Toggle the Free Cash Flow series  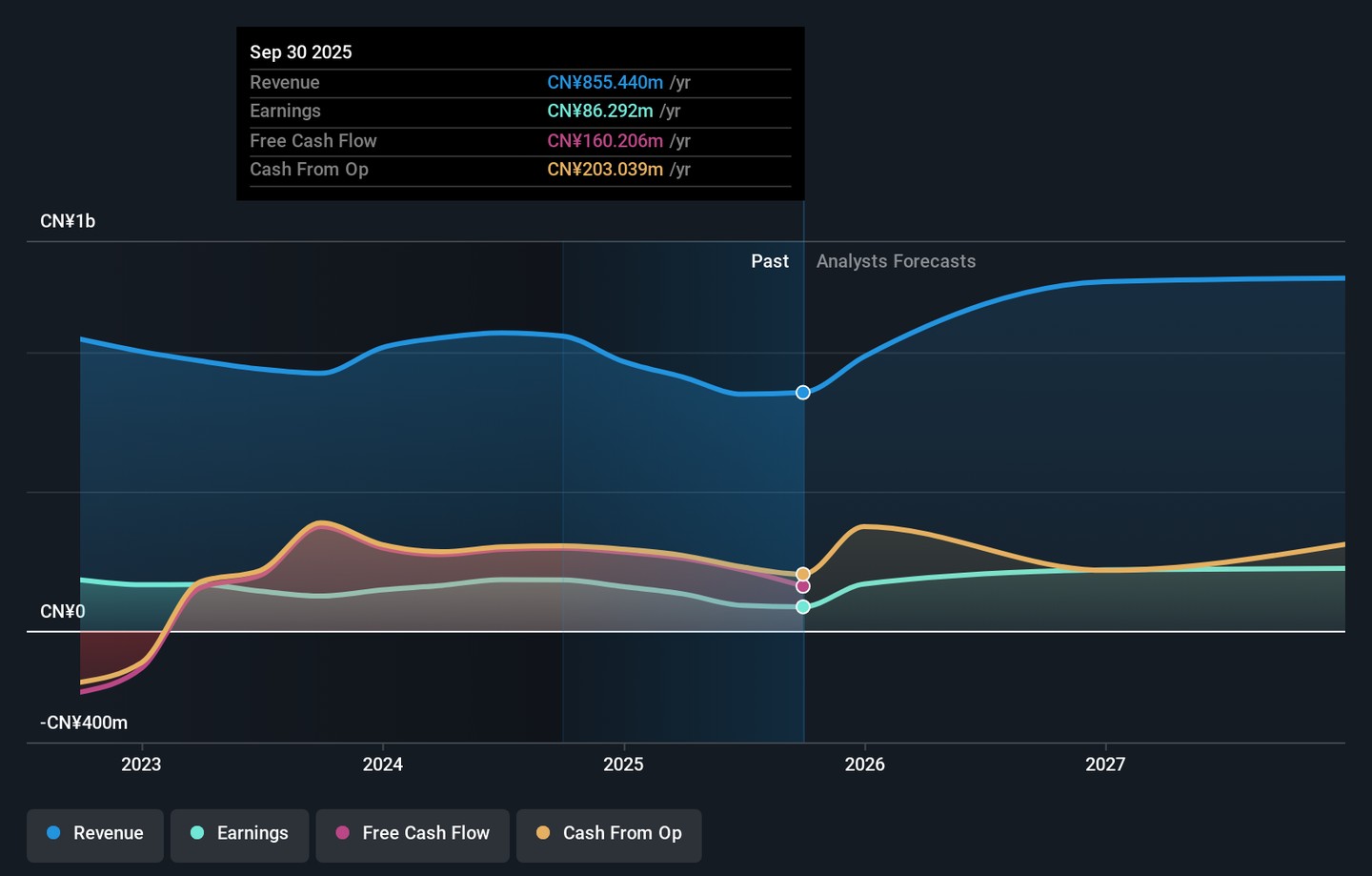click(413, 835)
